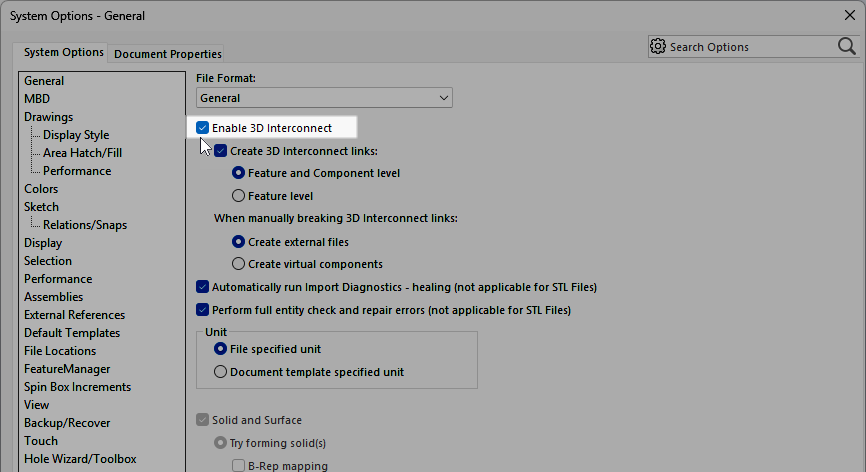The width and height of the screenshot is (866, 472).
Task: Open Hole Wizard/Toolbox settings
Action: [x=80, y=459]
